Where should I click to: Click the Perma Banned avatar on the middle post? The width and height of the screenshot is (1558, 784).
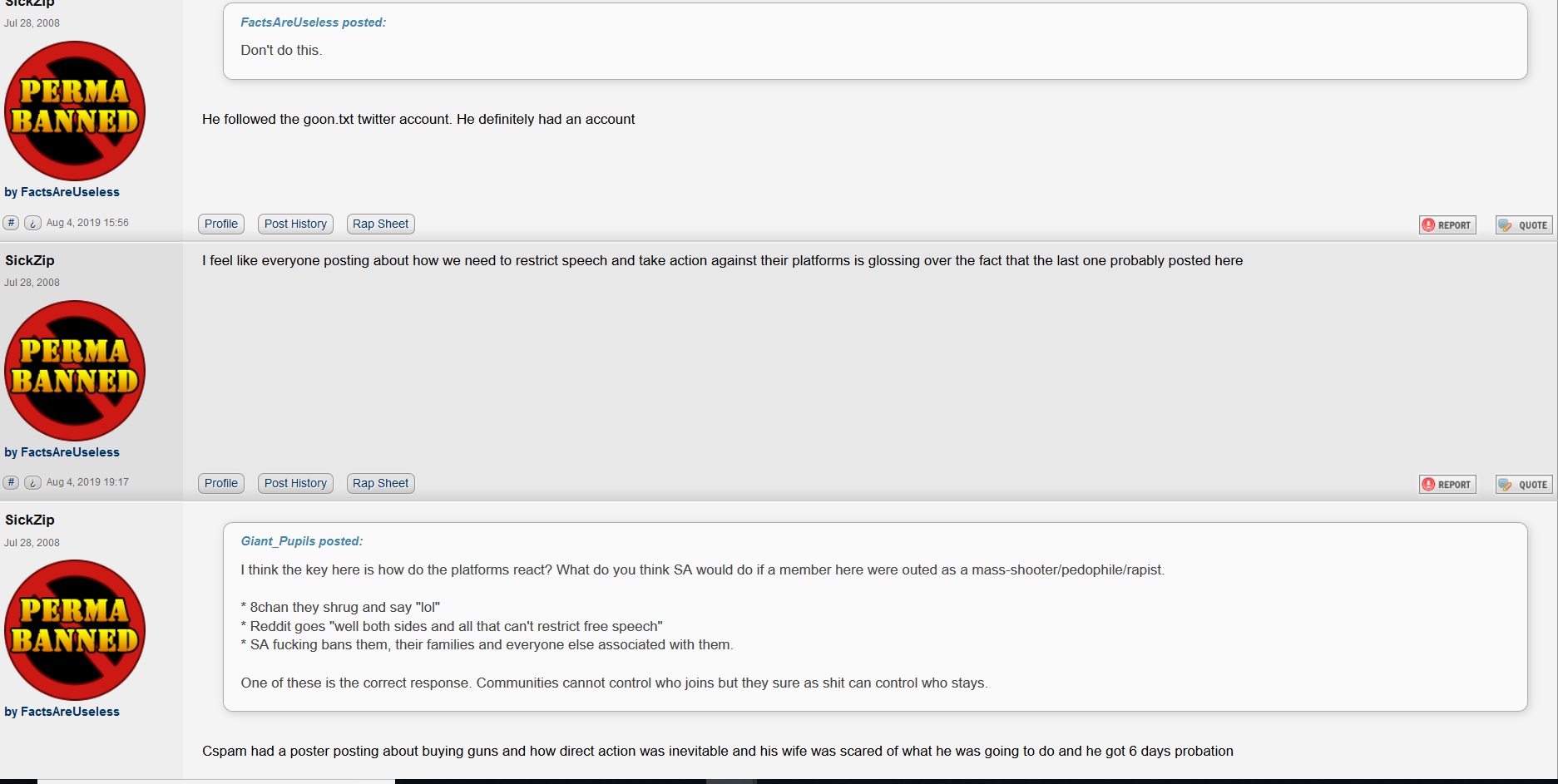(x=75, y=371)
